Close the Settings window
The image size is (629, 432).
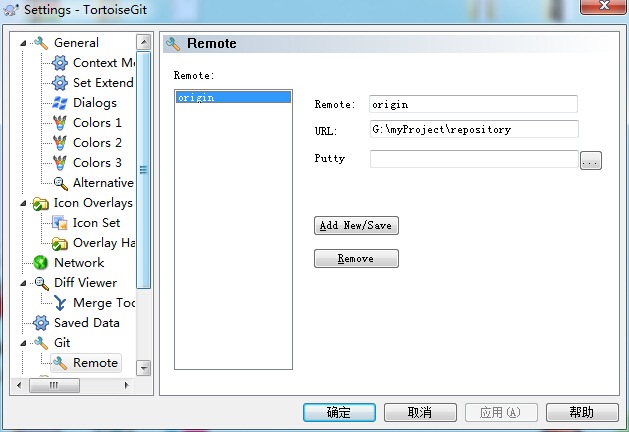603,6
